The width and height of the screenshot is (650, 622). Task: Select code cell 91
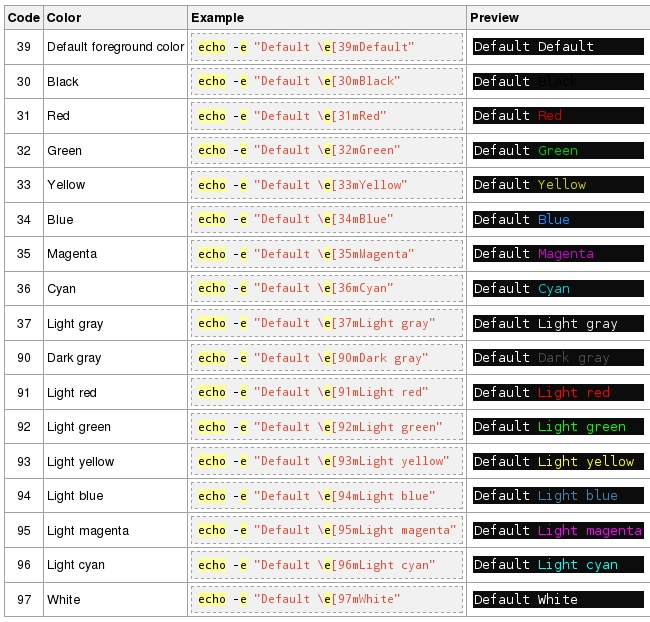coord(24,392)
